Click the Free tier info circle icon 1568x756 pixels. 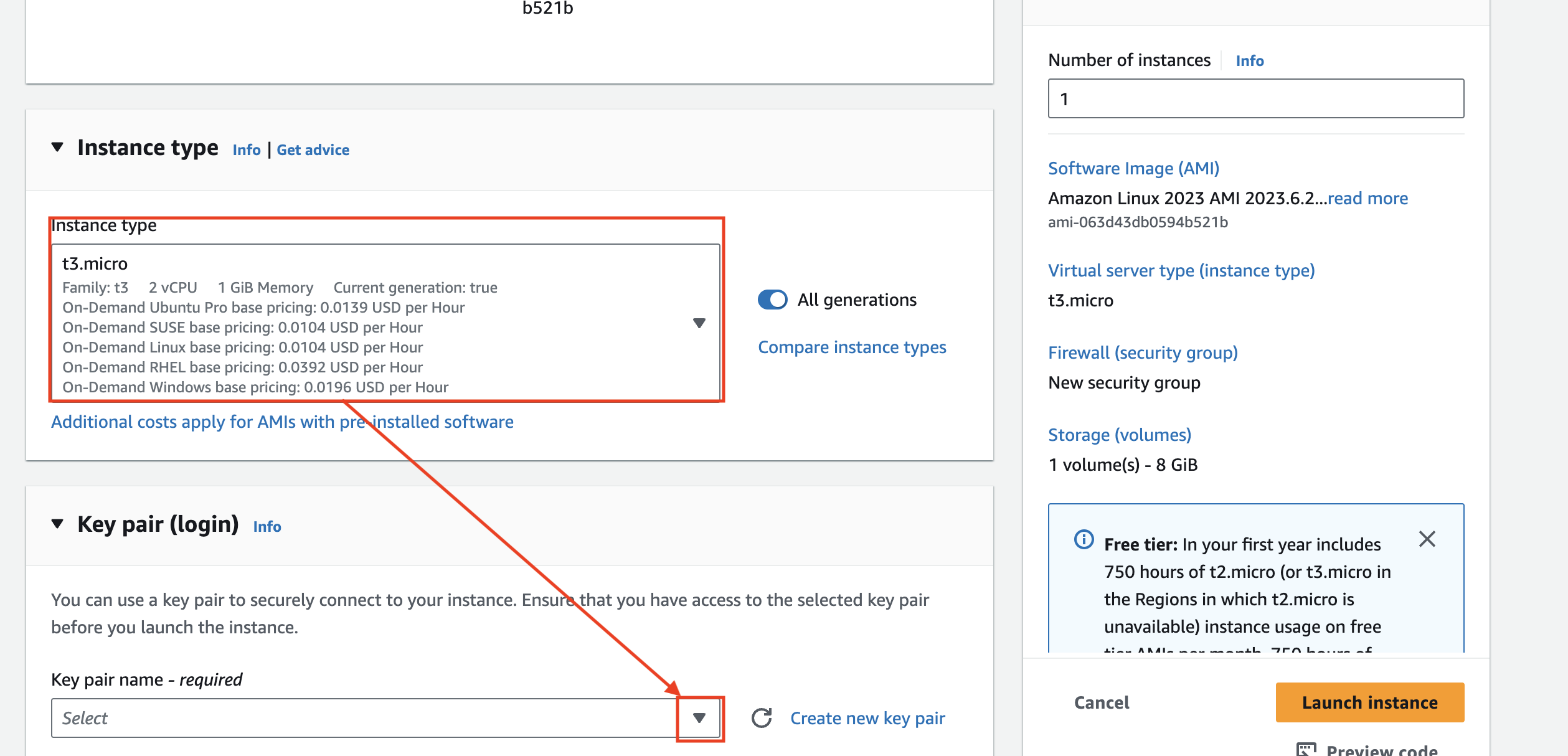[1084, 539]
